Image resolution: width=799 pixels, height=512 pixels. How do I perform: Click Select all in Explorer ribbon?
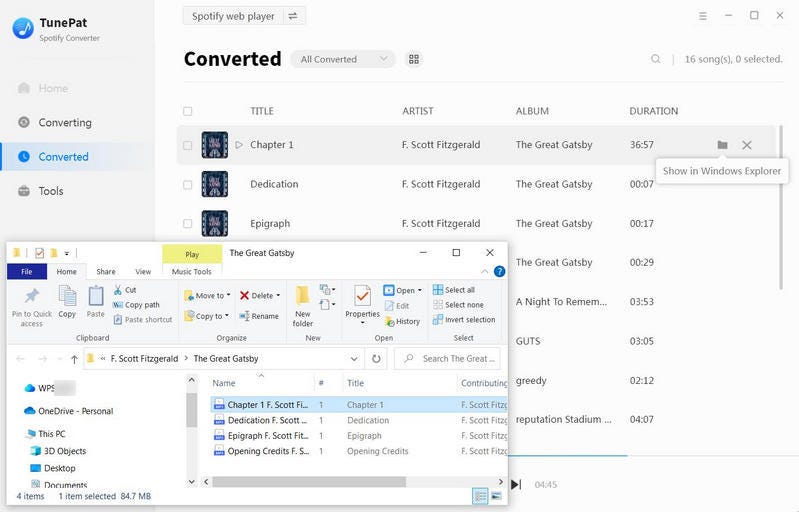coord(454,290)
